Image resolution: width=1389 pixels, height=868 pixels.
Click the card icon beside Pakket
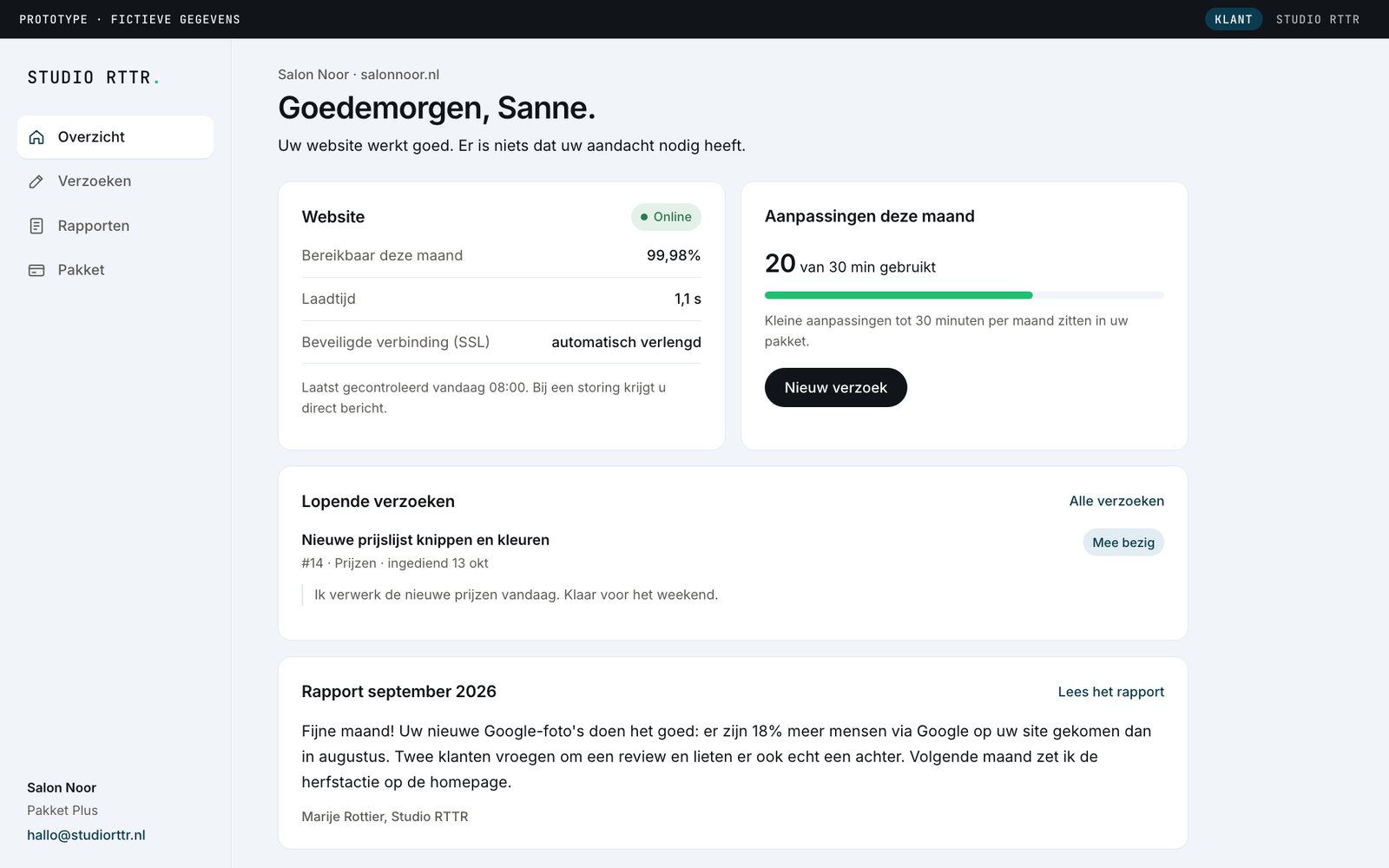point(36,270)
